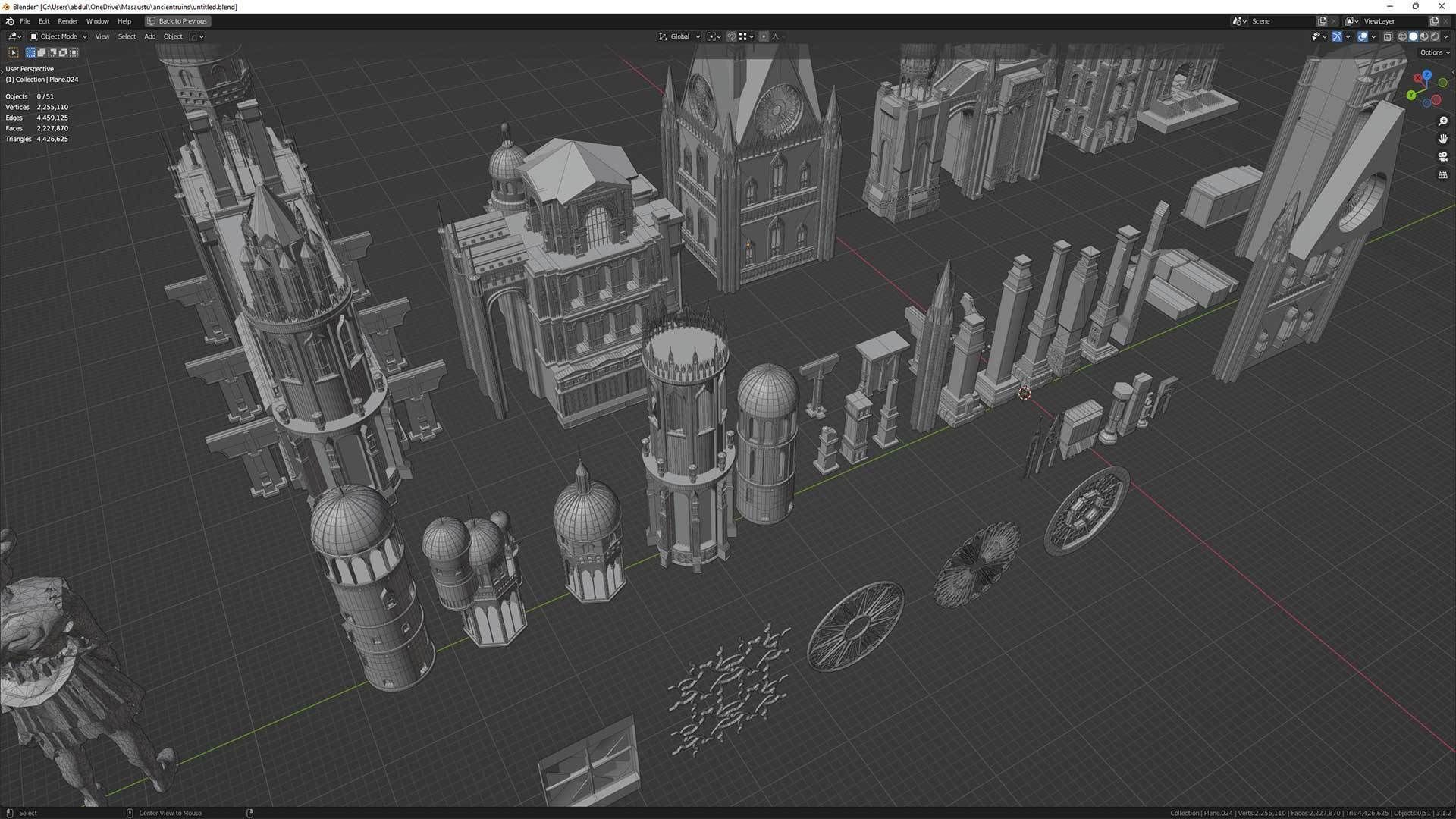
Task: Open the Render menu
Action: pos(68,21)
